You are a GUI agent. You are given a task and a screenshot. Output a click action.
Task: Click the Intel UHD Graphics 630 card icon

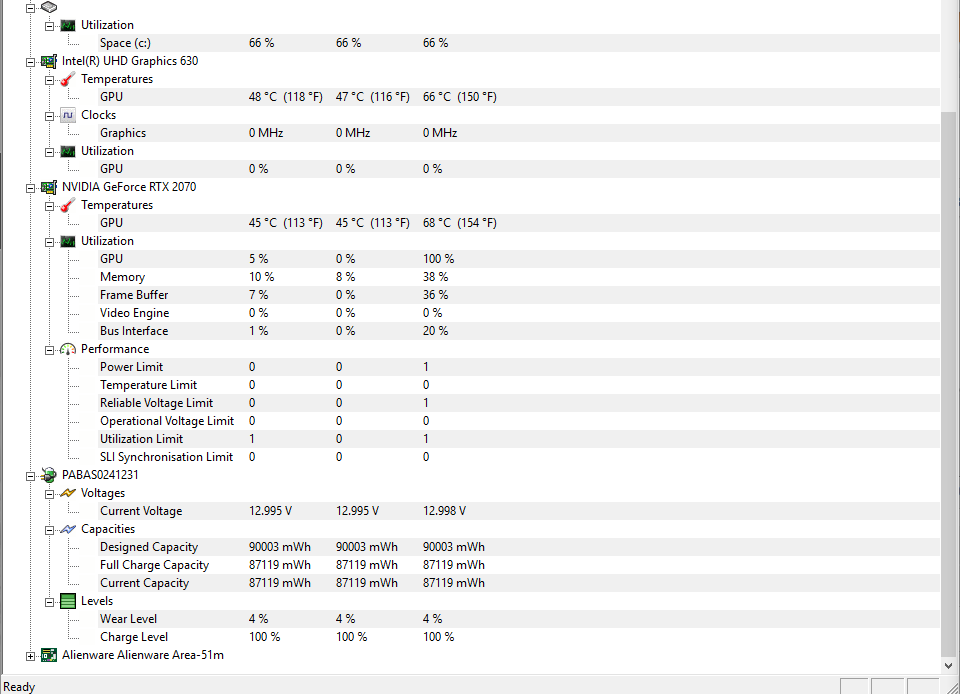point(49,61)
